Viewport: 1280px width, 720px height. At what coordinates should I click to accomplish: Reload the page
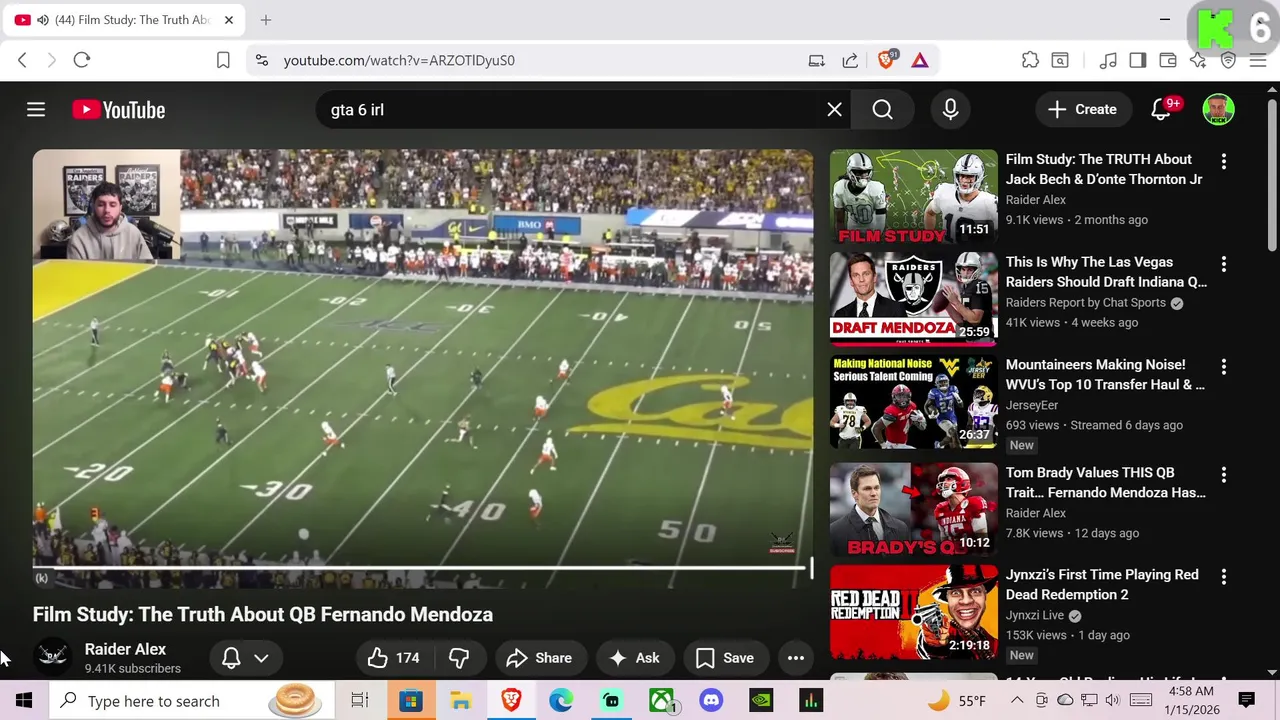(82, 60)
